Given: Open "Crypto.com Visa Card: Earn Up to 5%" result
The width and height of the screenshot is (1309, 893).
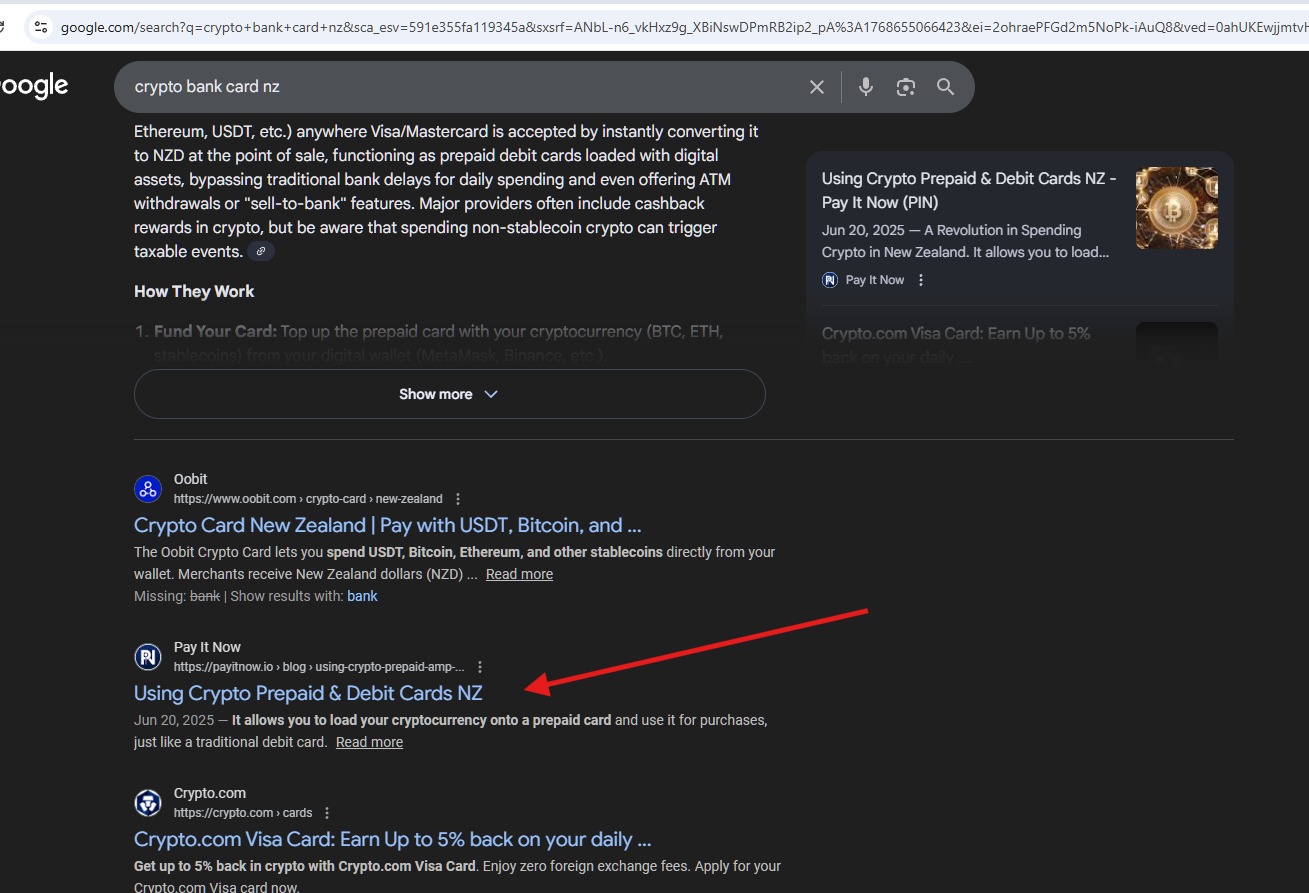Looking at the screenshot, I should (393, 839).
